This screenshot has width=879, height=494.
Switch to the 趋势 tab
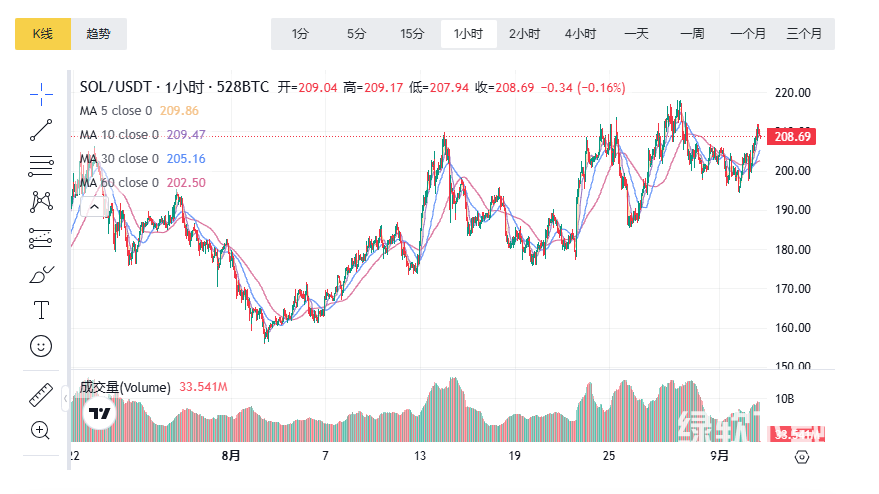pos(99,34)
